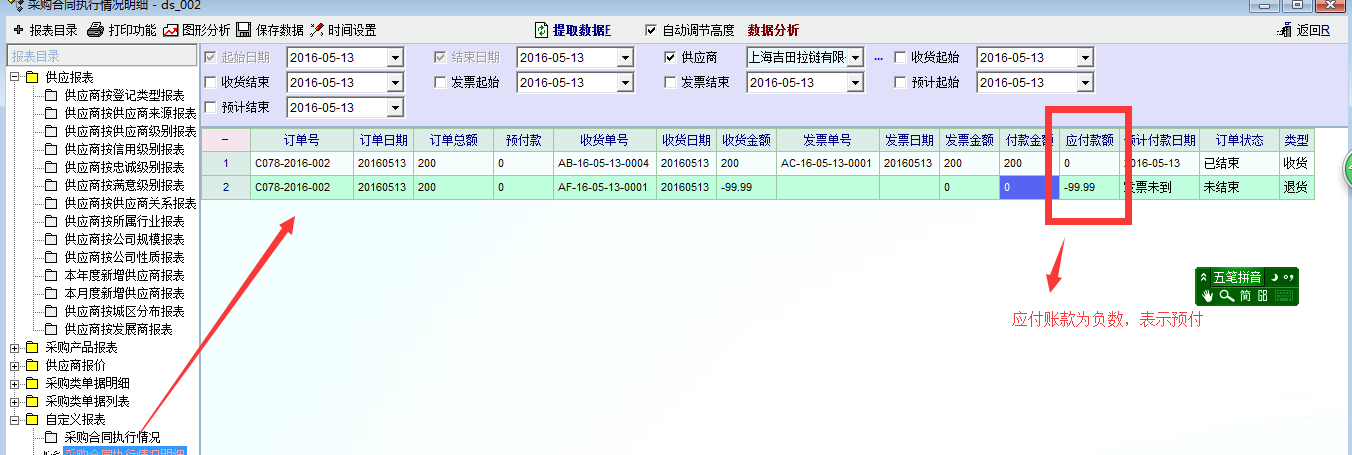
Task: Click the 保存数据 floppy disk icon
Action: [x=243, y=30]
